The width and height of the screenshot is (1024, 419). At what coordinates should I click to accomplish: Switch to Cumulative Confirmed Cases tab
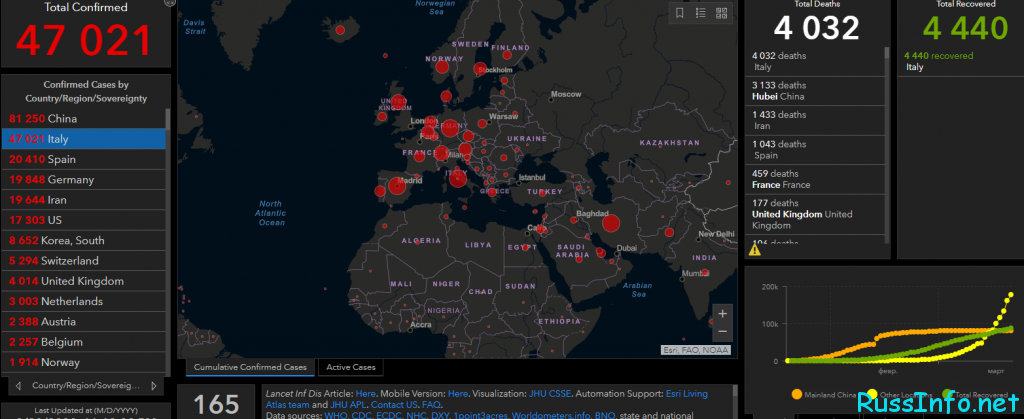250,367
